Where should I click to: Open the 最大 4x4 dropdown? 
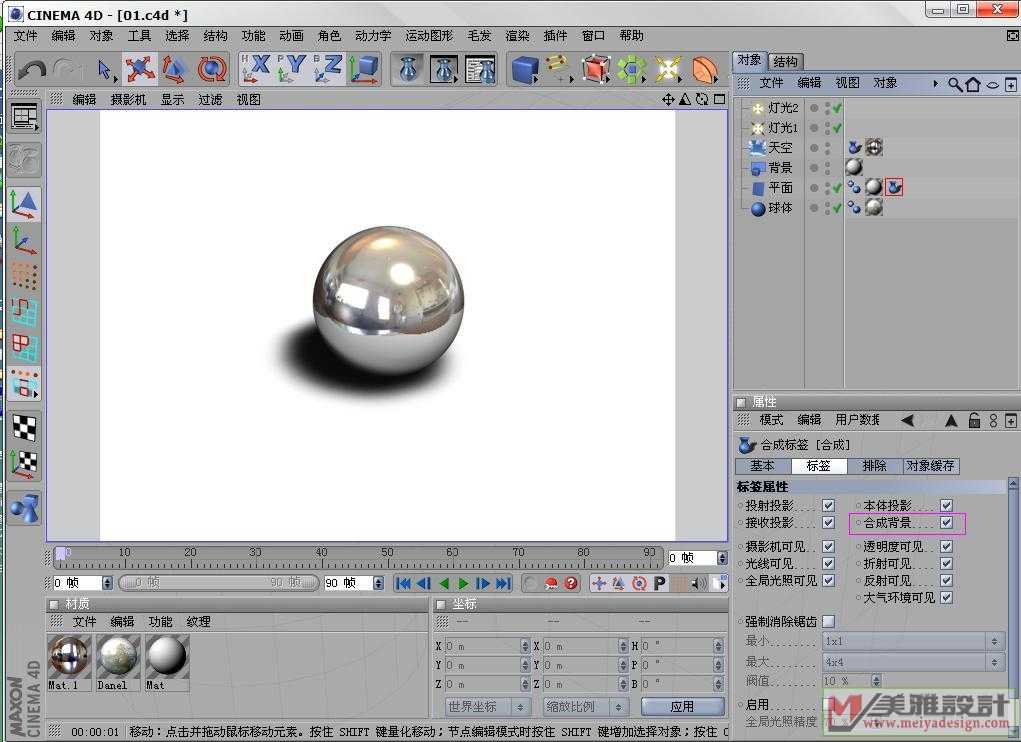point(912,662)
